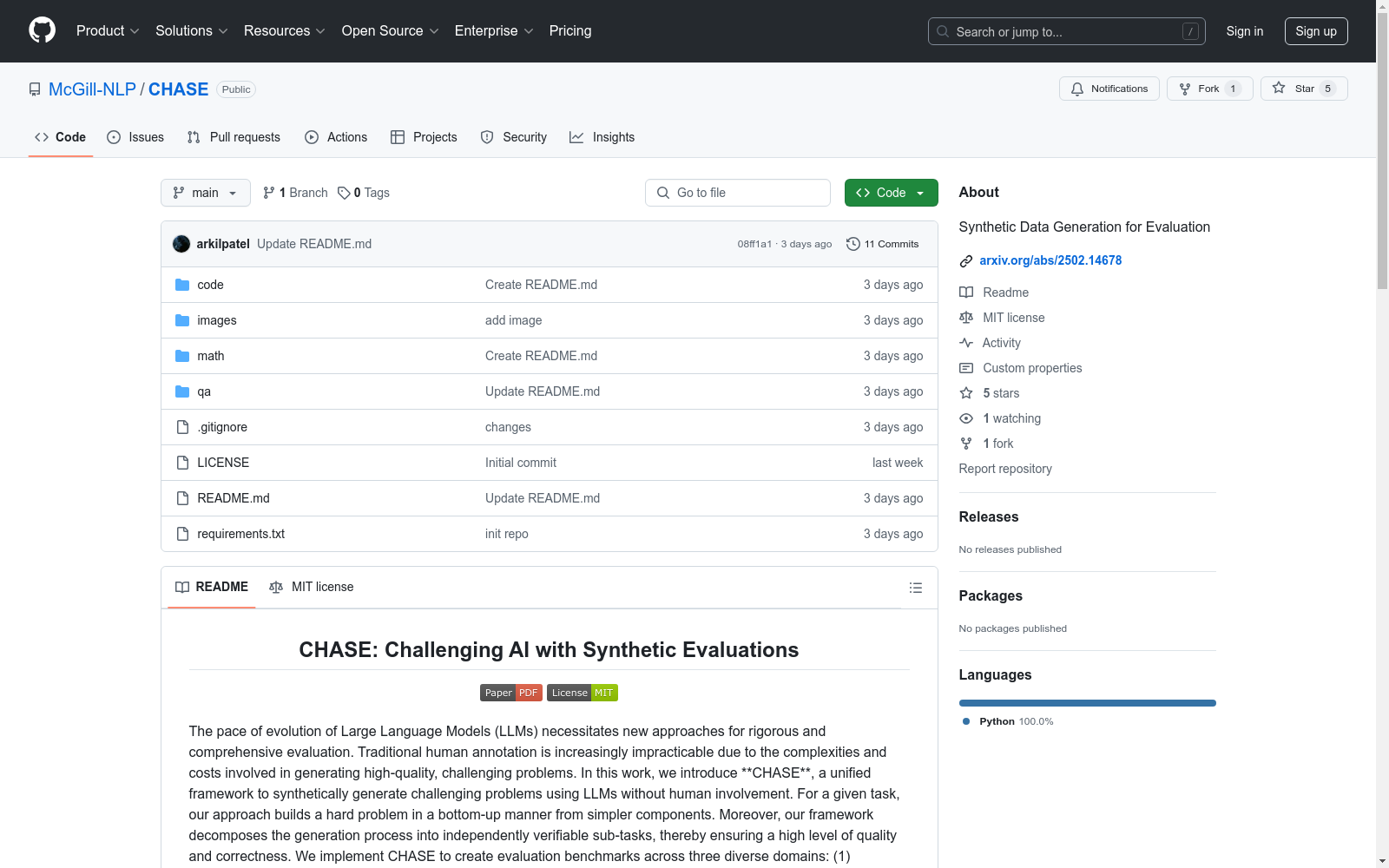Open the arxiv.org/abs/2502.14678 link
Image resolution: width=1389 pixels, height=868 pixels.
(x=1050, y=260)
